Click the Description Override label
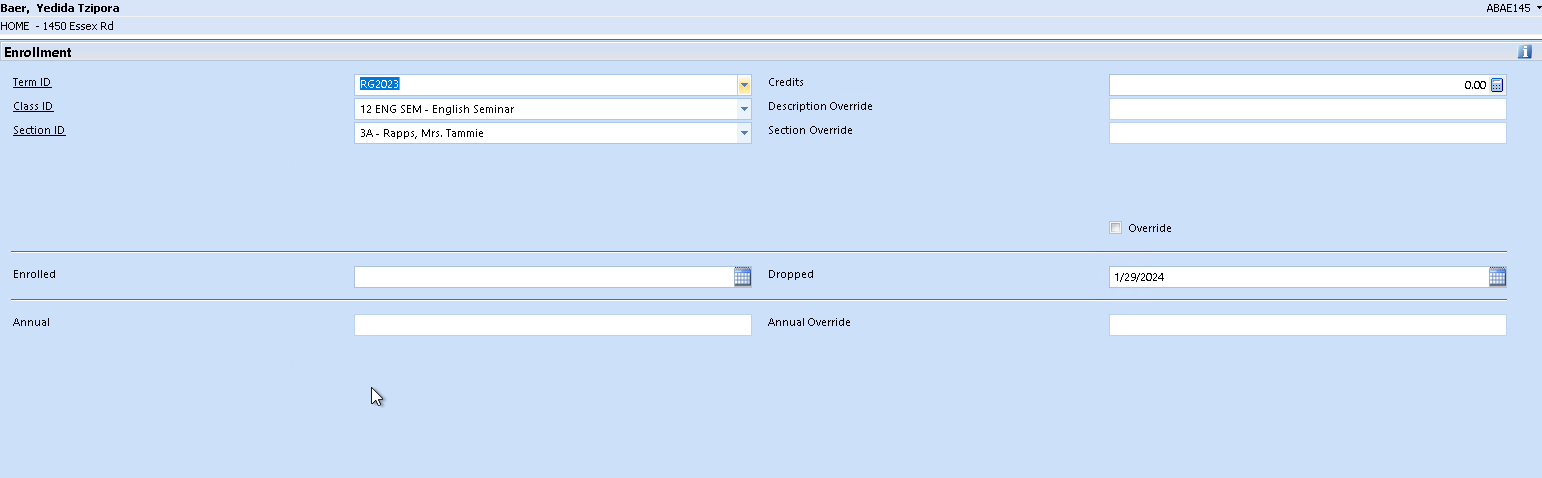The height and width of the screenshot is (478, 1542). click(820, 106)
